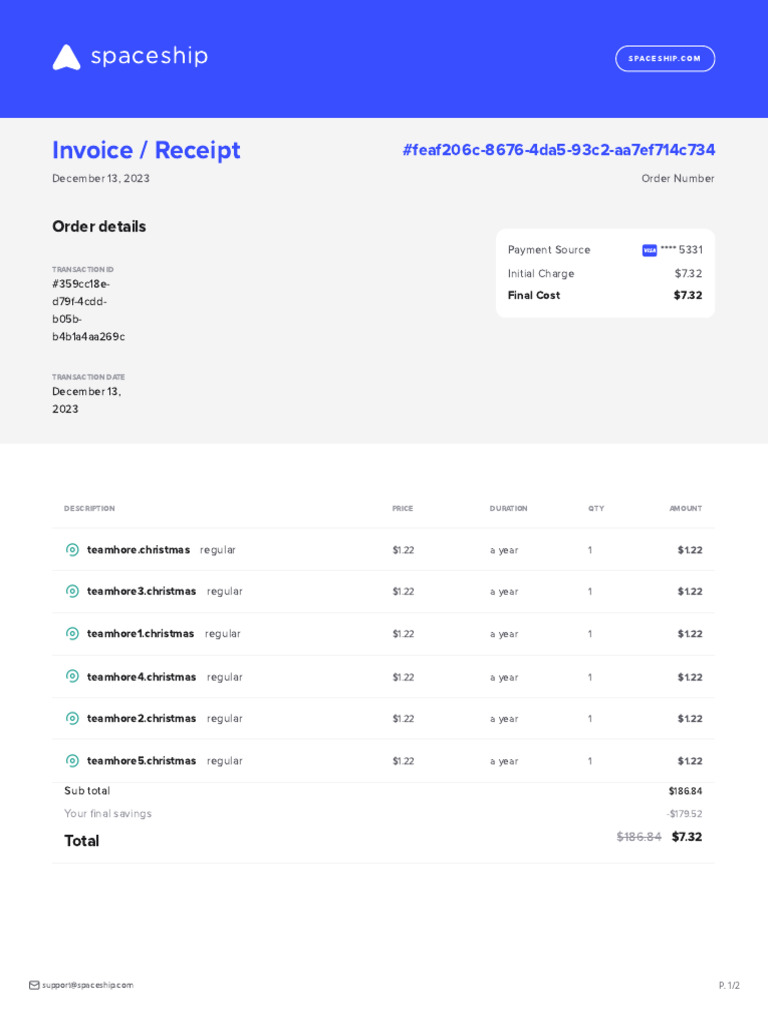Image resolution: width=768 pixels, height=1024 pixels.
Task: Click the AMOUNT column header
Action: click(x=686, y=508)
